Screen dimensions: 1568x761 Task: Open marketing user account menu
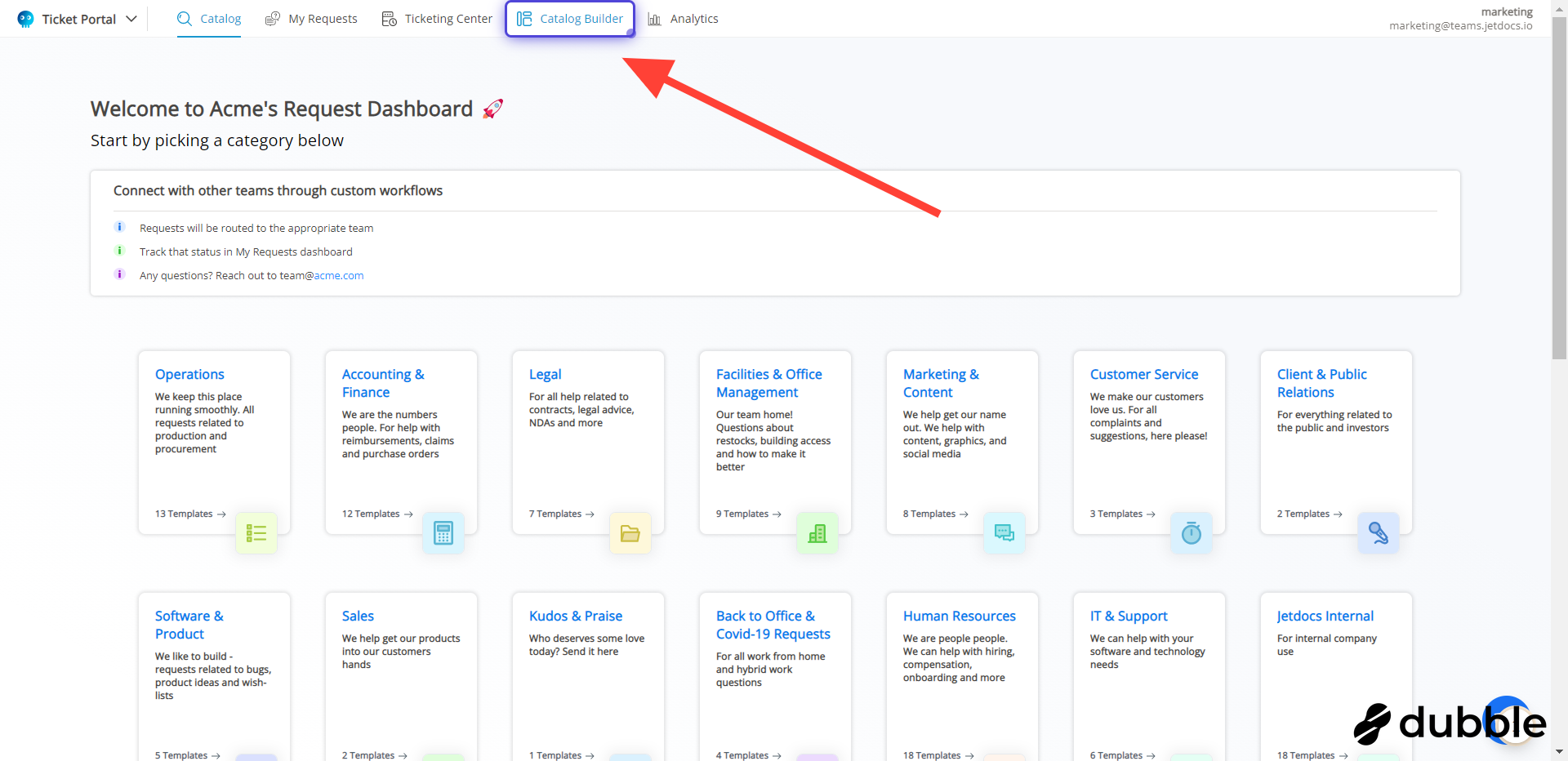(1461, 19)
